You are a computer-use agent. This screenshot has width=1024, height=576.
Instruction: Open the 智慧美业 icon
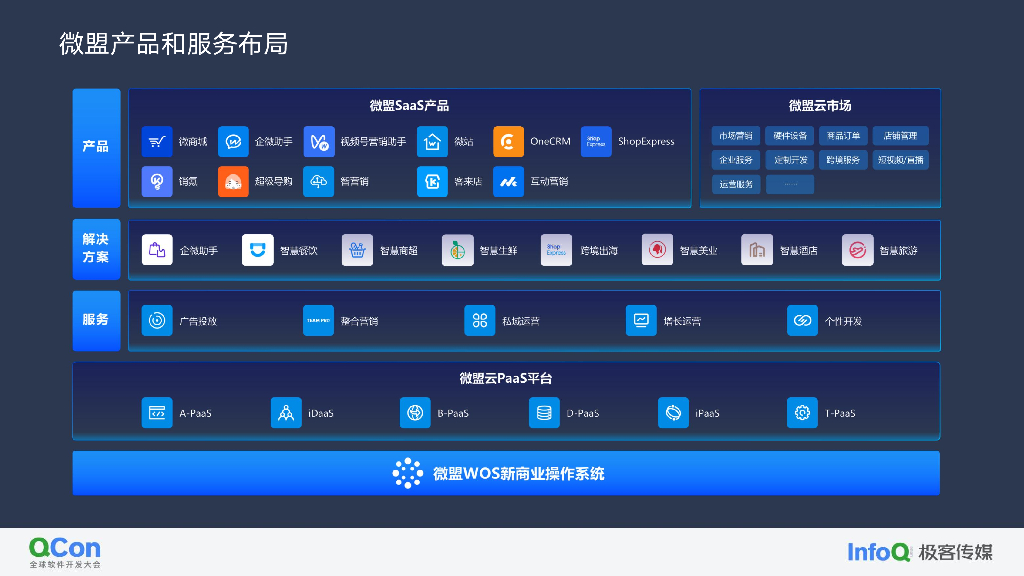[657, 250]
